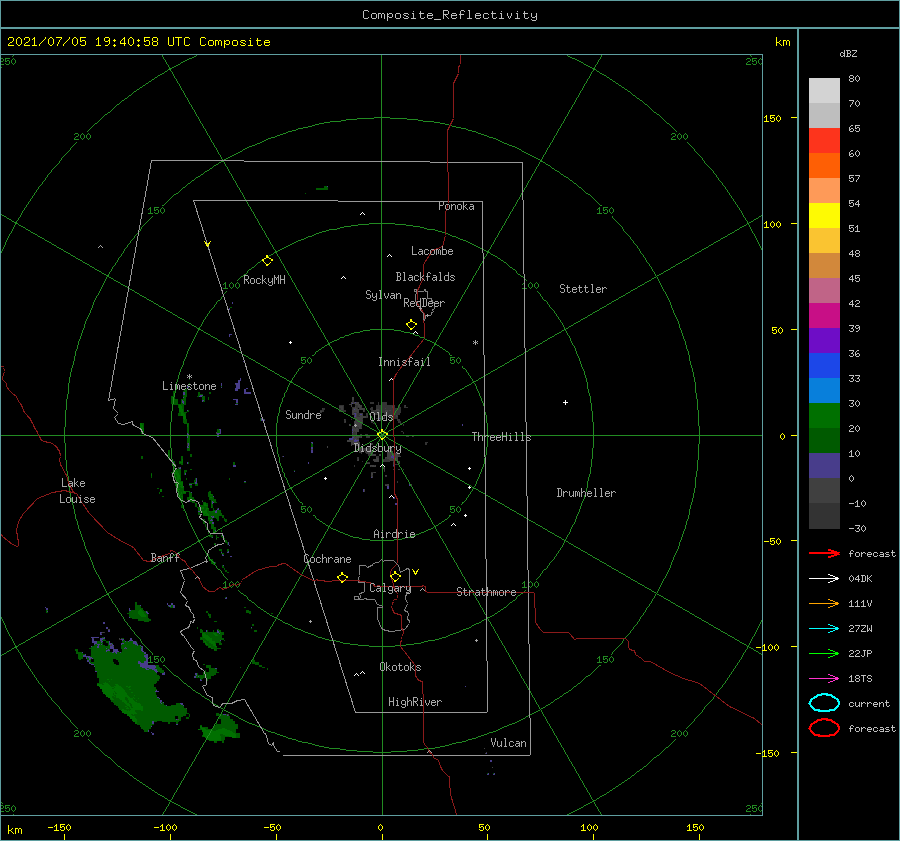The height and width of the screenshot is (841, 900).
Task: Click the dBZ legend heading
Action: click(x=848, y=53)
